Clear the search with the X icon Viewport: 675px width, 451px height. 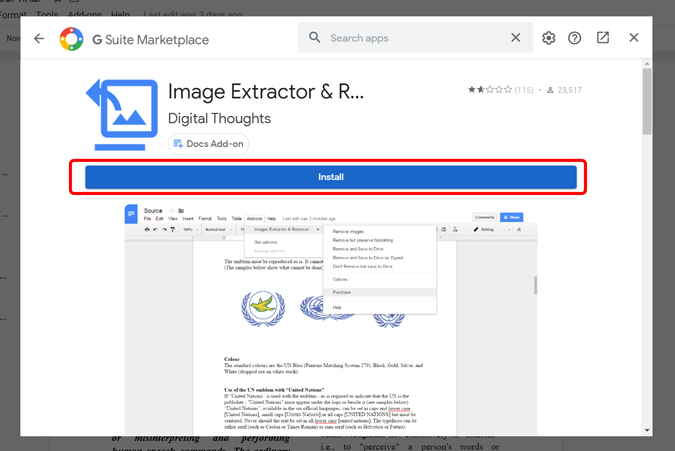[516, 38]
